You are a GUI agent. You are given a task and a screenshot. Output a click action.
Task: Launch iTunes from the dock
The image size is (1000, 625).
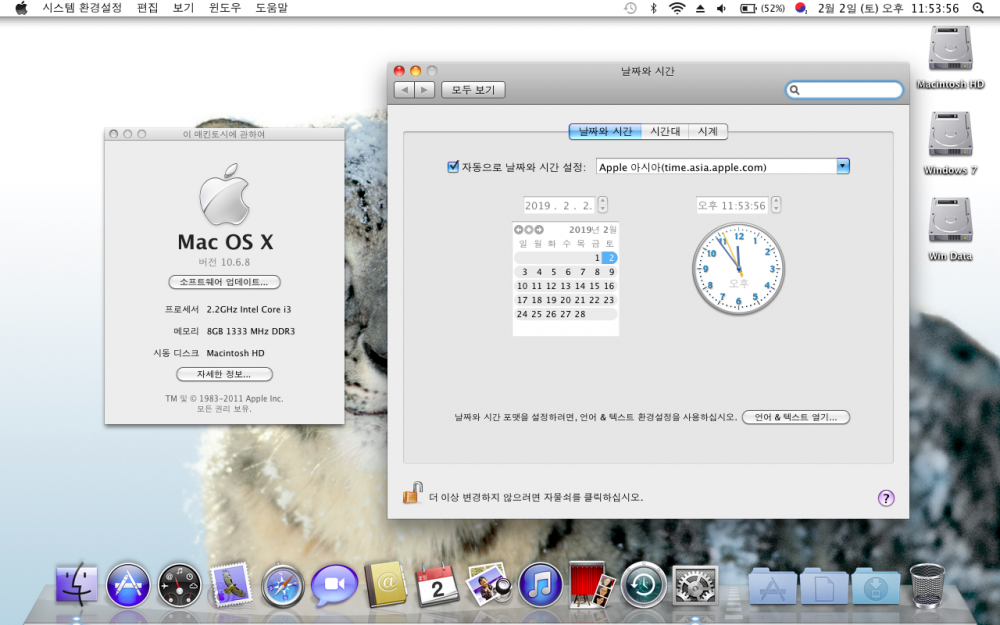point(540,585)
